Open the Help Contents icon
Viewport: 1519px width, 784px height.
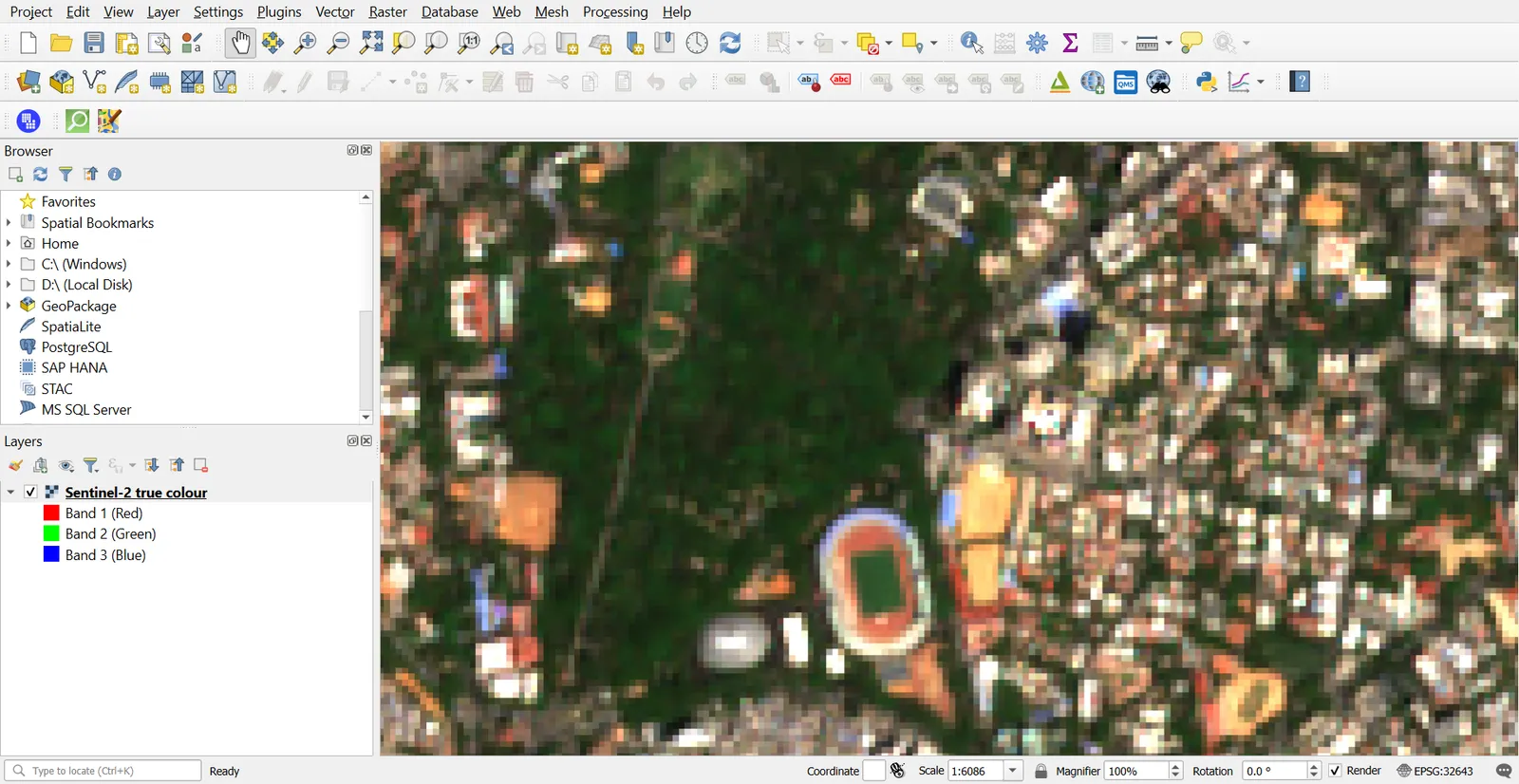[1301, 82]
